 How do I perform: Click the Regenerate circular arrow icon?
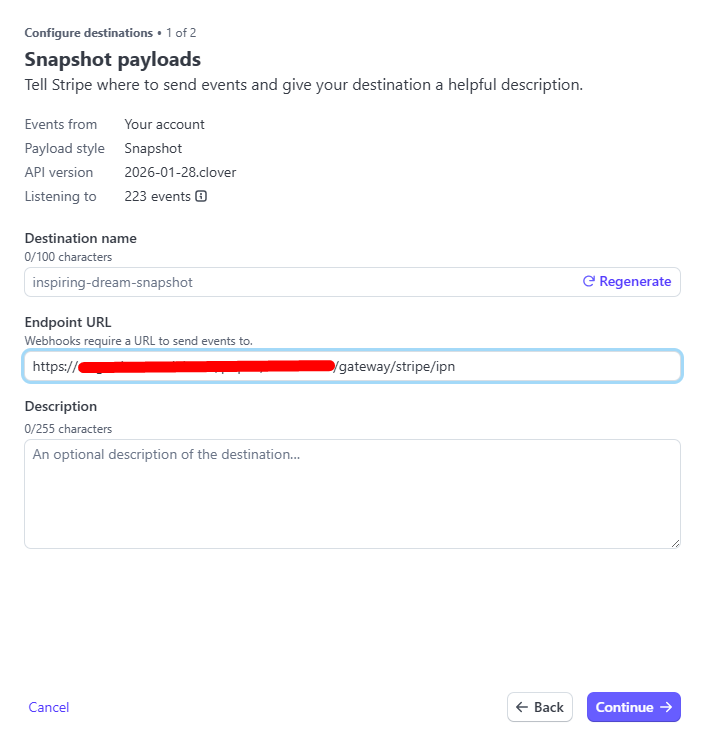589,282
